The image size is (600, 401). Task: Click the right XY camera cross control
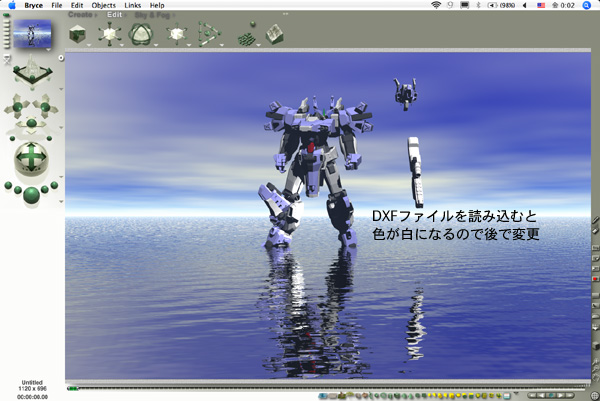tap(46, 106)
